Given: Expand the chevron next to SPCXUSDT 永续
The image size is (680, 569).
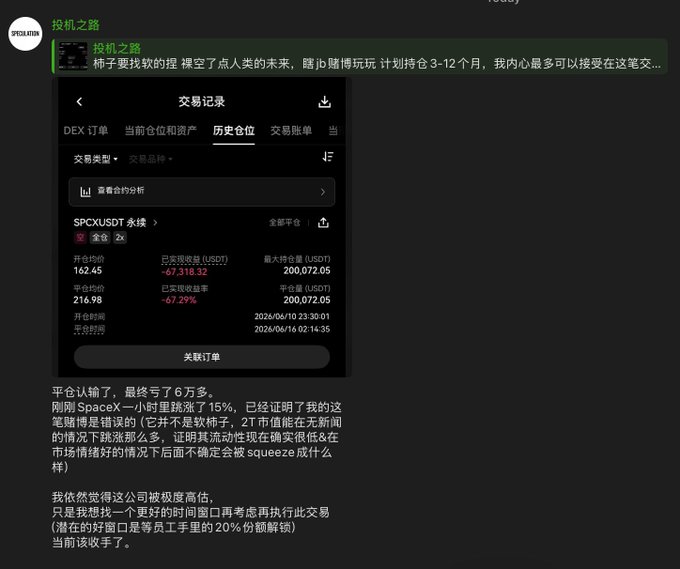Looking at the screenshot, I should click(x=155, y=222).
